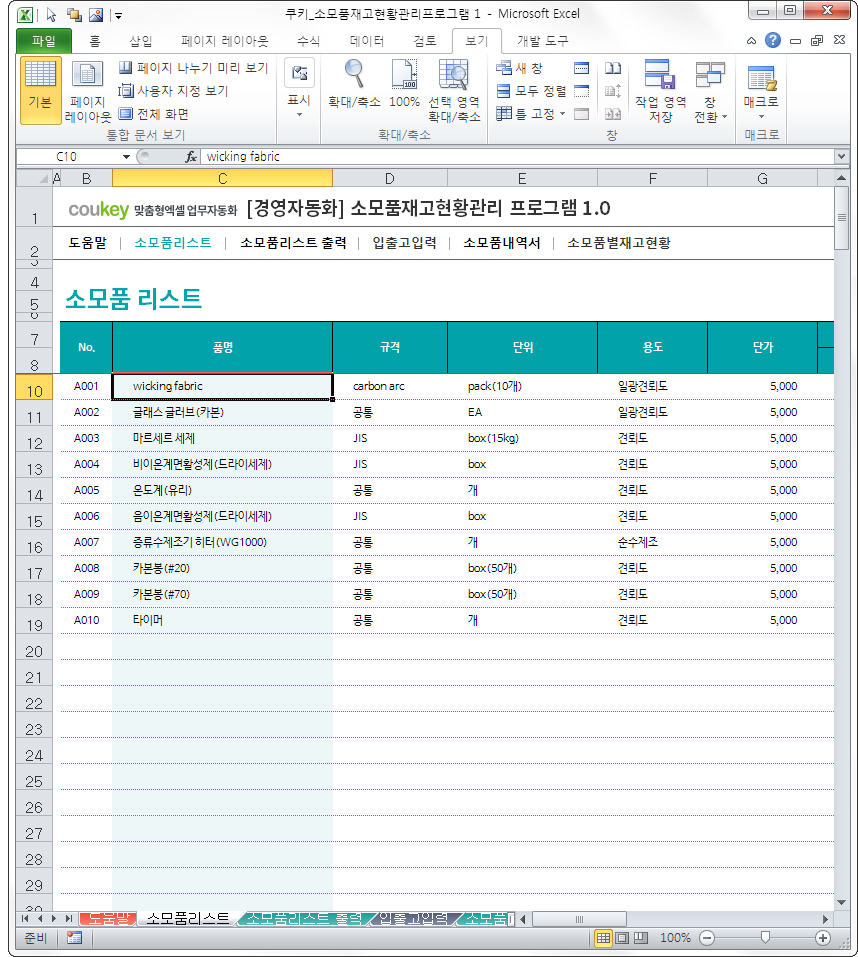Go to first sheet navigation arrow

point(25,918)
